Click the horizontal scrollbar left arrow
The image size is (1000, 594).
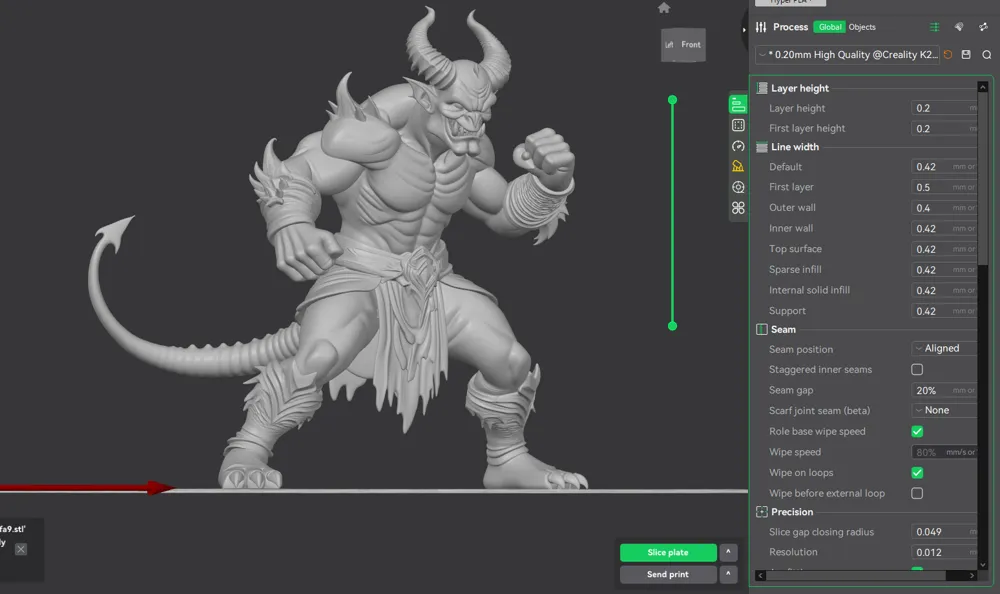click(x=760, y=575)
